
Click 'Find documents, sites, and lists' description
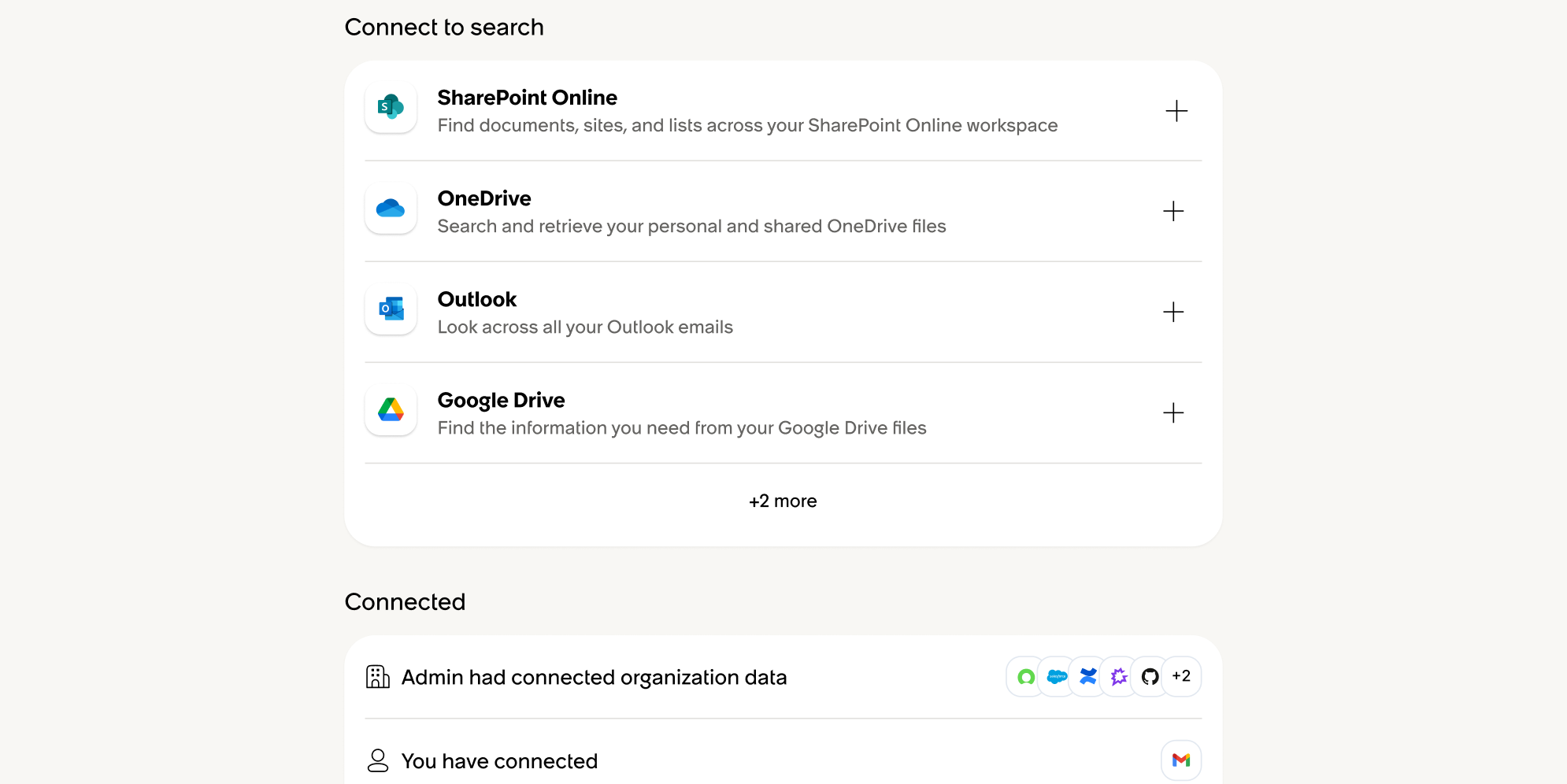point(748,126)
